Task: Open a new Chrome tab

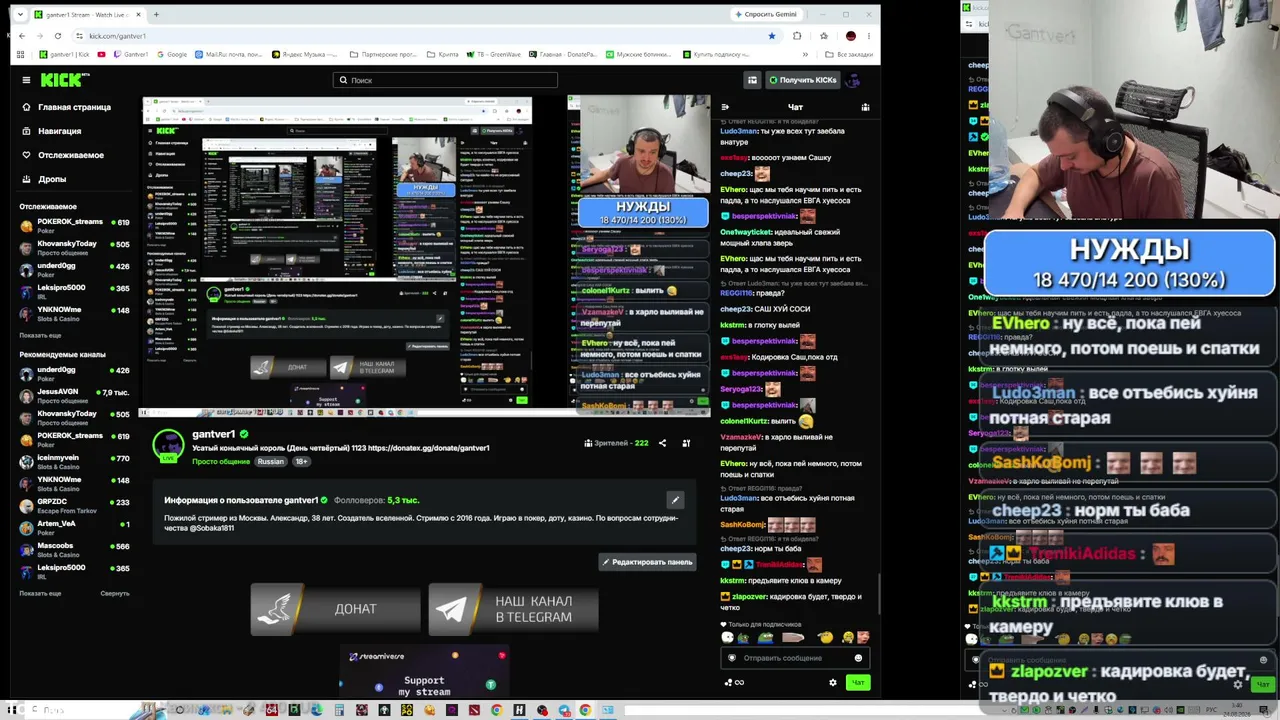Action: click(156, 14)
